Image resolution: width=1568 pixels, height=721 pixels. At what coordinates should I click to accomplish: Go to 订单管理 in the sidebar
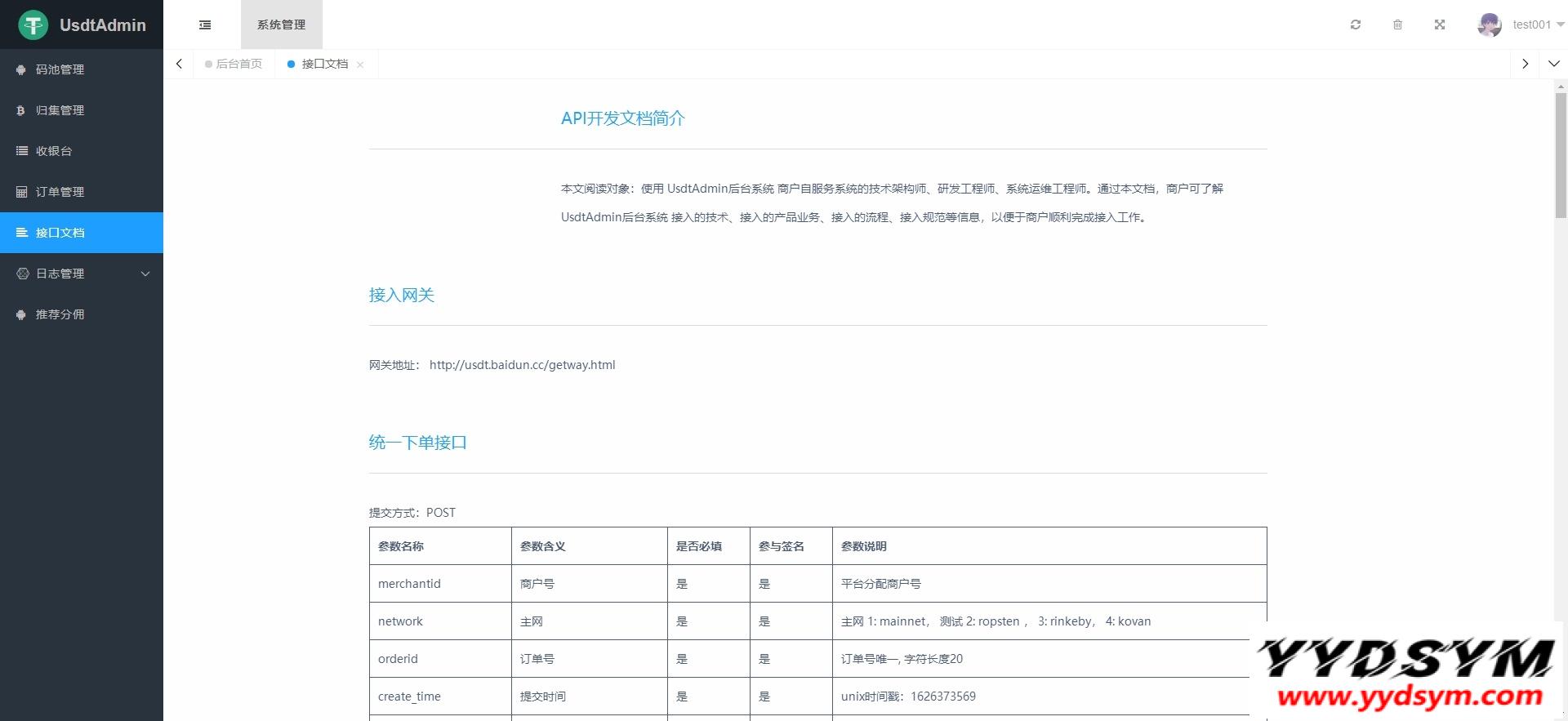pyautogui.click(x=60, y=192)
